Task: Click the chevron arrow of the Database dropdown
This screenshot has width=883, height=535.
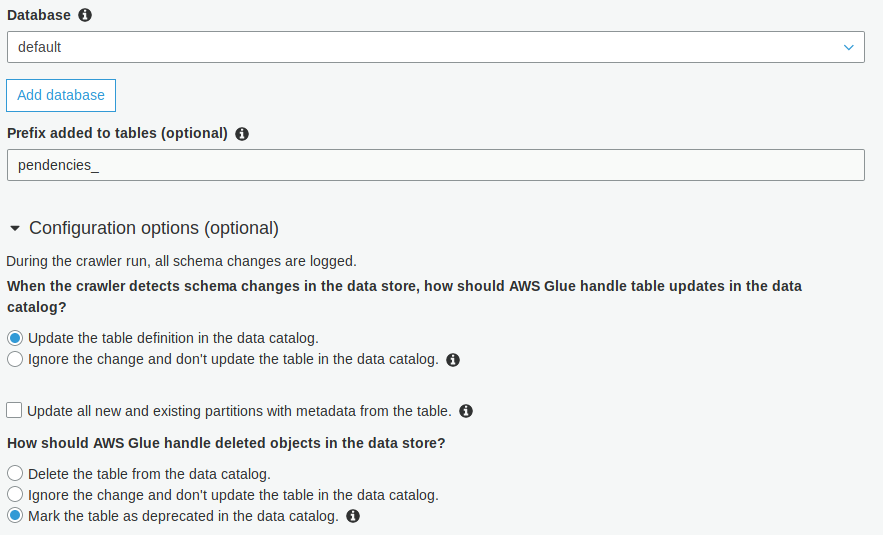Action: [849, 47]
